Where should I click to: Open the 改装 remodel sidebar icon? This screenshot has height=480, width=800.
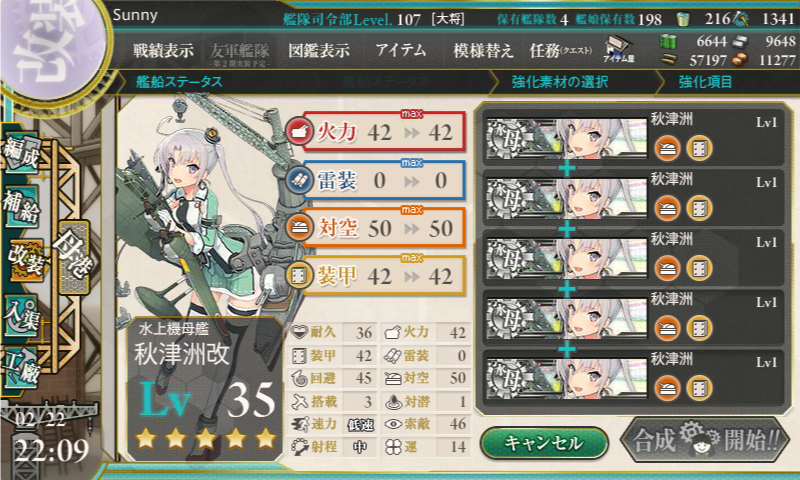point(24,260)
